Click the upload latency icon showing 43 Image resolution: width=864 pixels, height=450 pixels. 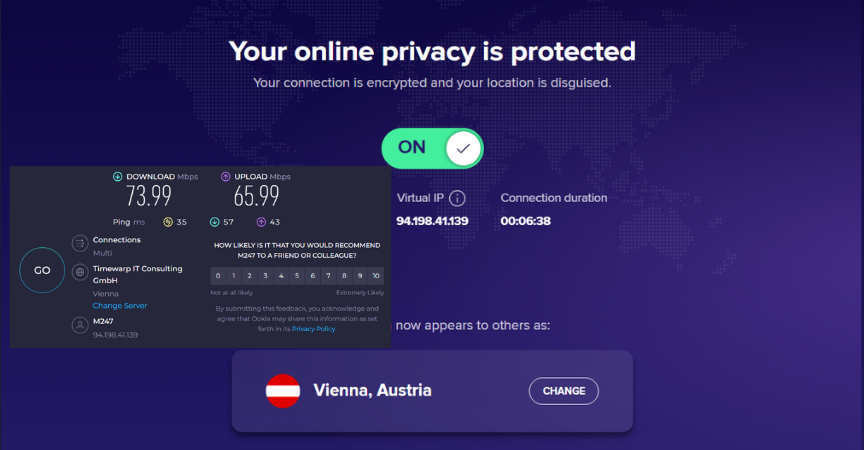(x=261, y=222)
